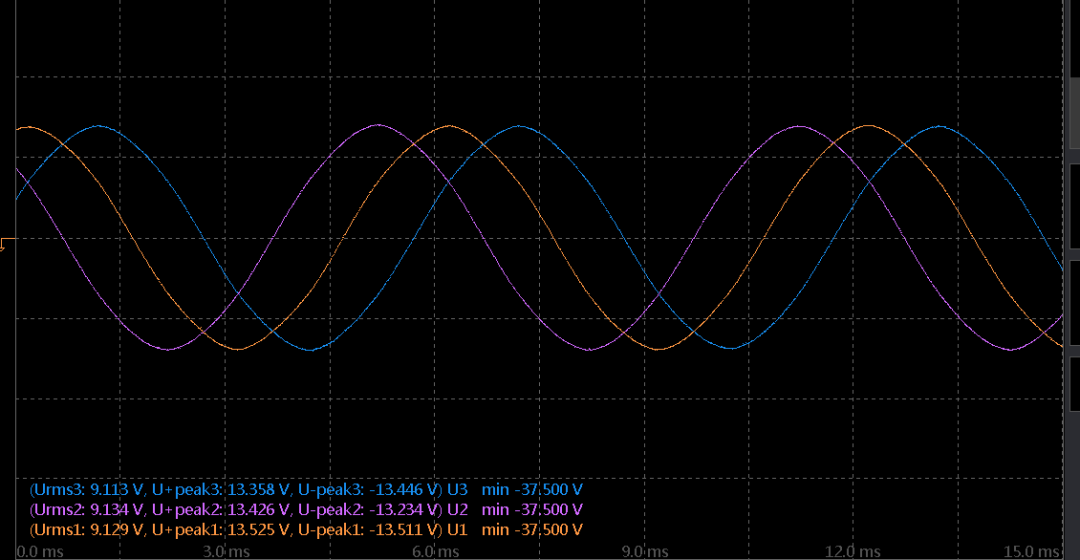Viewport: 1080px width, 560px height.
Task: Click U3 min -37.500 V value
Action: point(532,490)
